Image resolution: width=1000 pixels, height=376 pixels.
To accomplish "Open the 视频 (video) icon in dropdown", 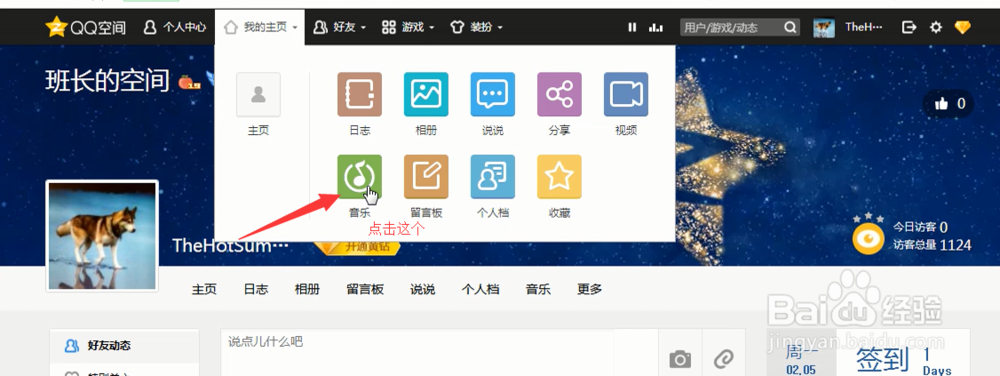I will coord(626,94).
